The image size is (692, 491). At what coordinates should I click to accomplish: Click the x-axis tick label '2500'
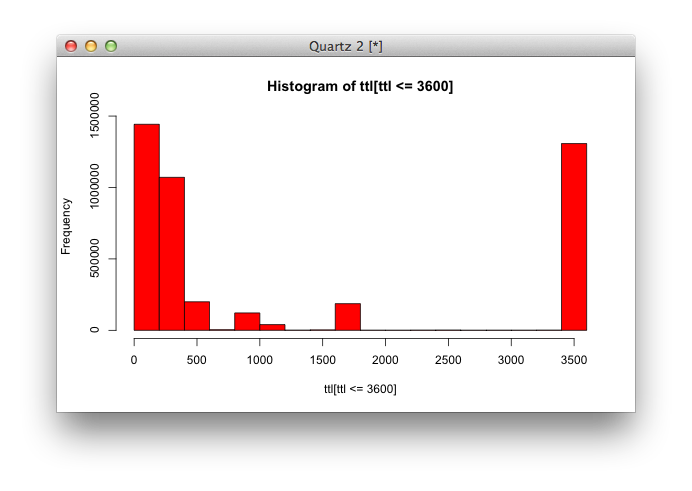448,360
